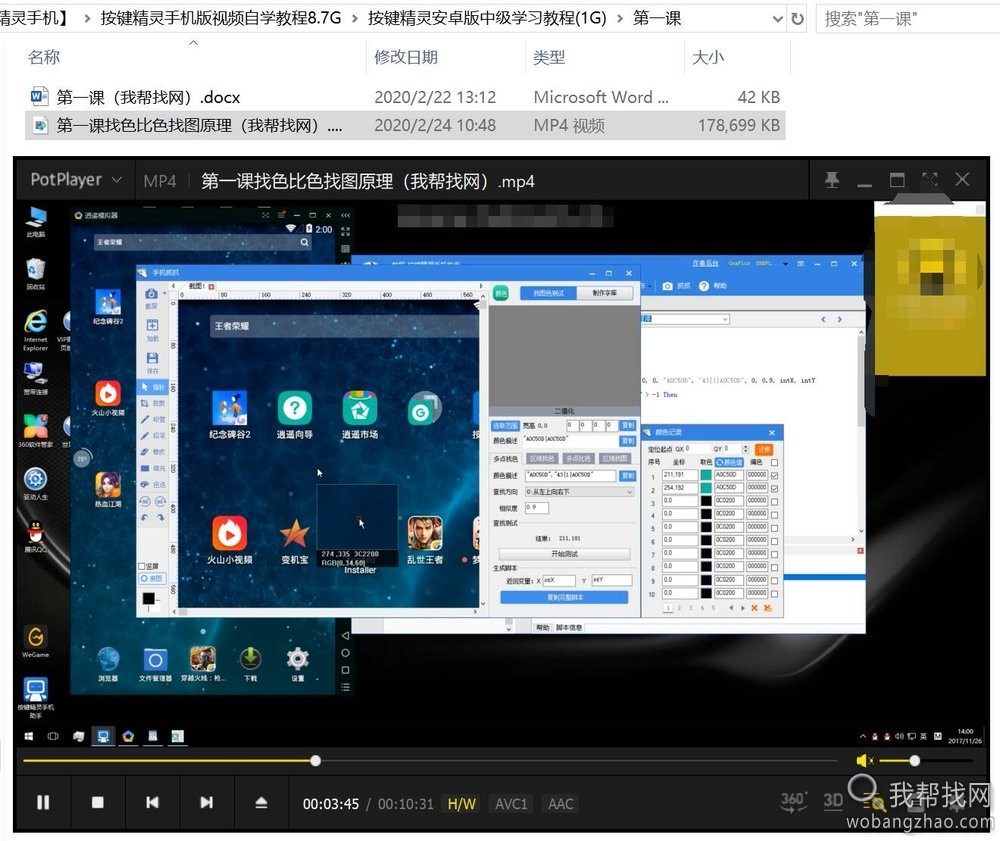Click the 开始测试 button
This screenshot has width=1000, height=841.
tap(564, 554)
